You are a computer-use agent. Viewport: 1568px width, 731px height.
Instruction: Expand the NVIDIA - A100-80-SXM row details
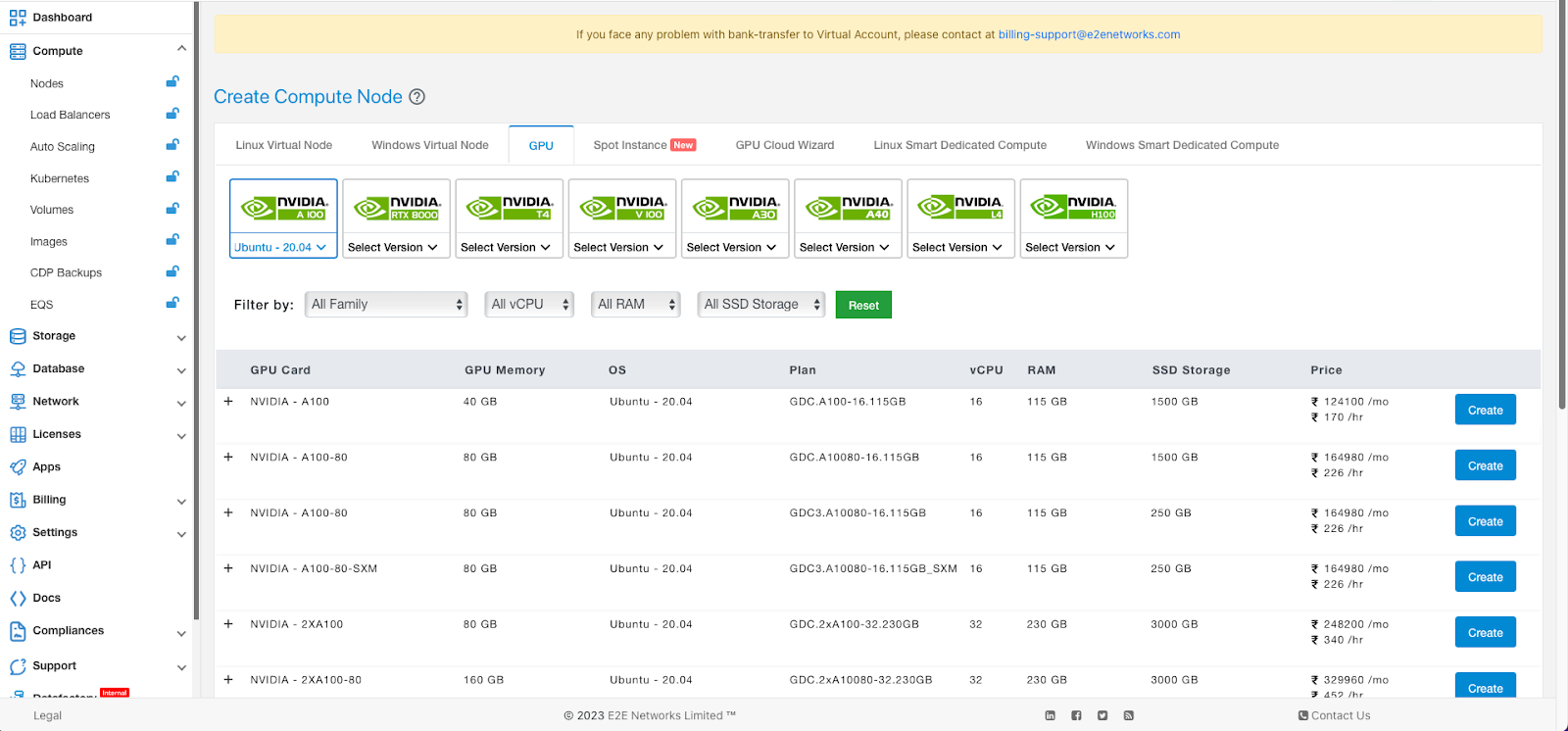[228, 568]
